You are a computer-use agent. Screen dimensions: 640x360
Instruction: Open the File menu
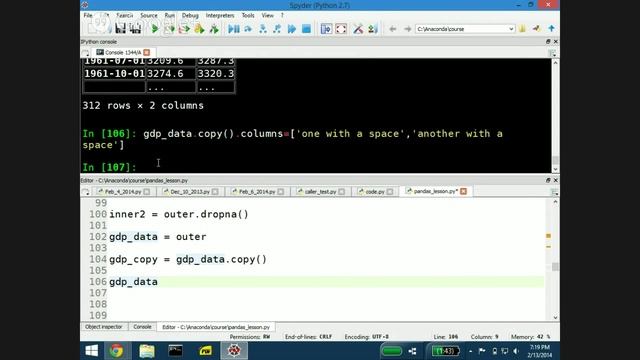coord(88,16)
